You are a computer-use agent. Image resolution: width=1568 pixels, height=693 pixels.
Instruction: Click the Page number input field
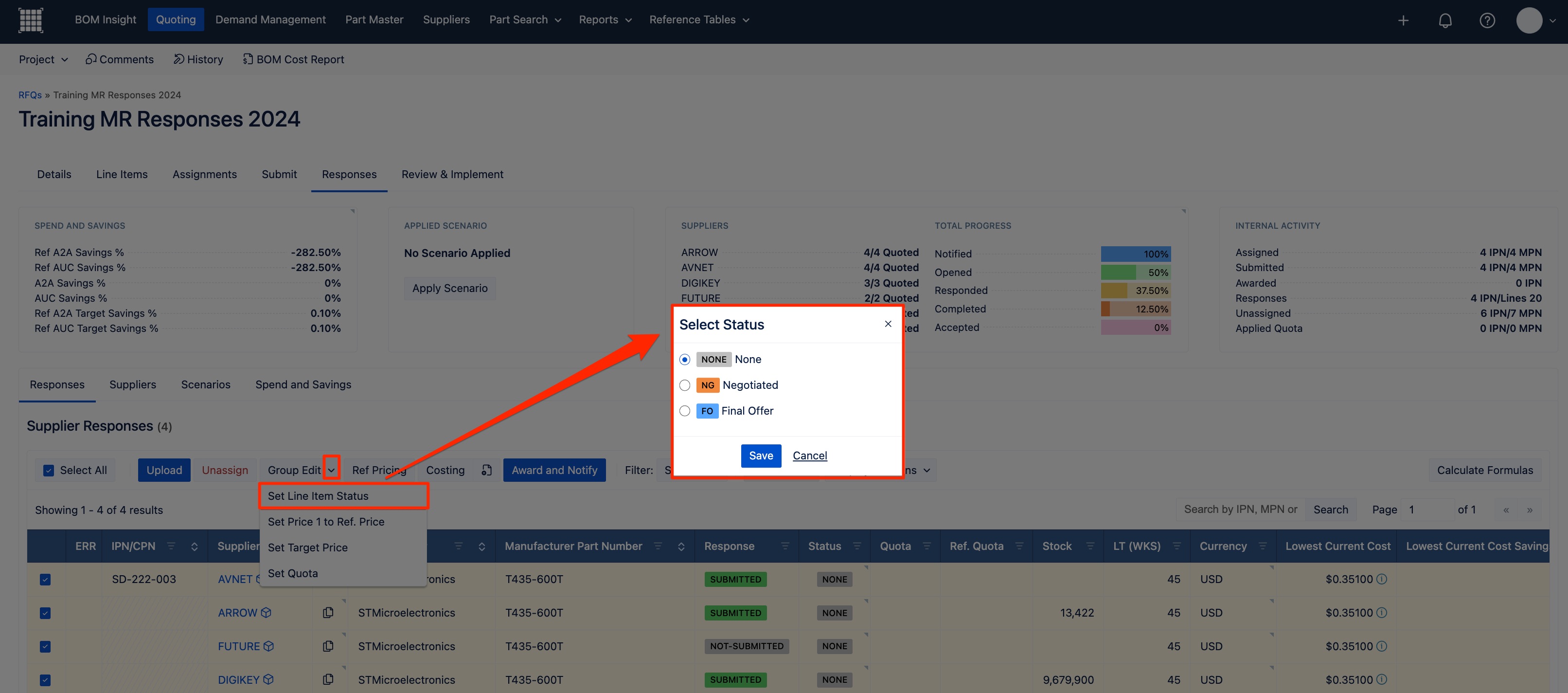pos(1427,509)
